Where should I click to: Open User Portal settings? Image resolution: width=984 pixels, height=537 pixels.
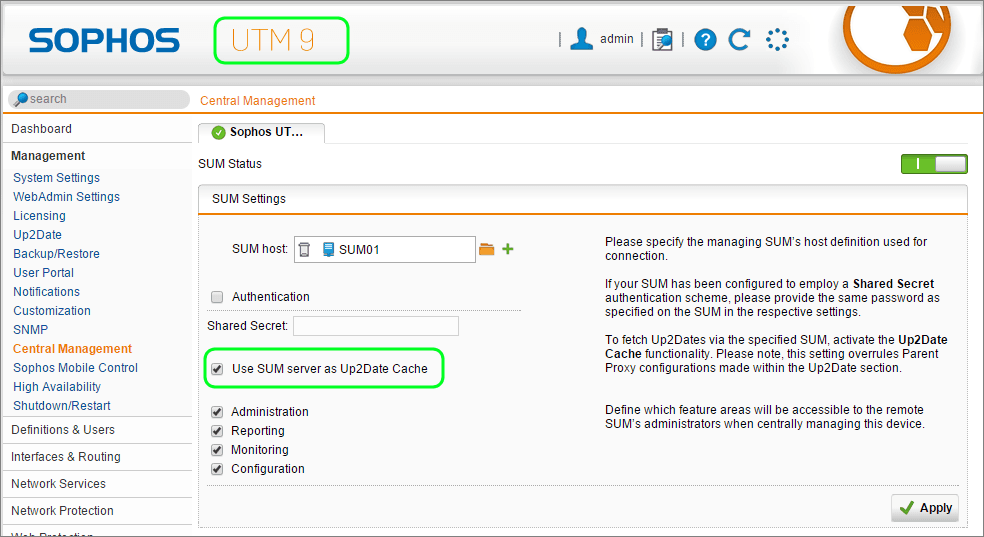(x=43, y=273)
